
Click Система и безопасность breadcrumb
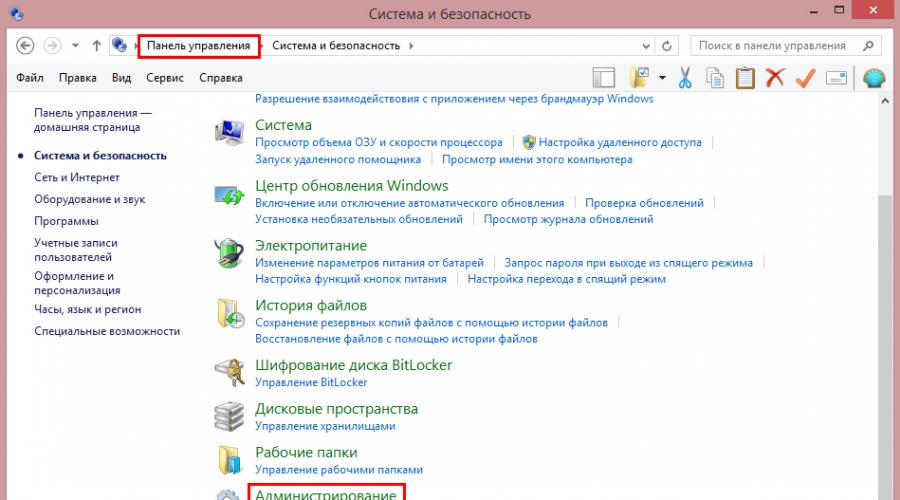[x=336, y=45]
